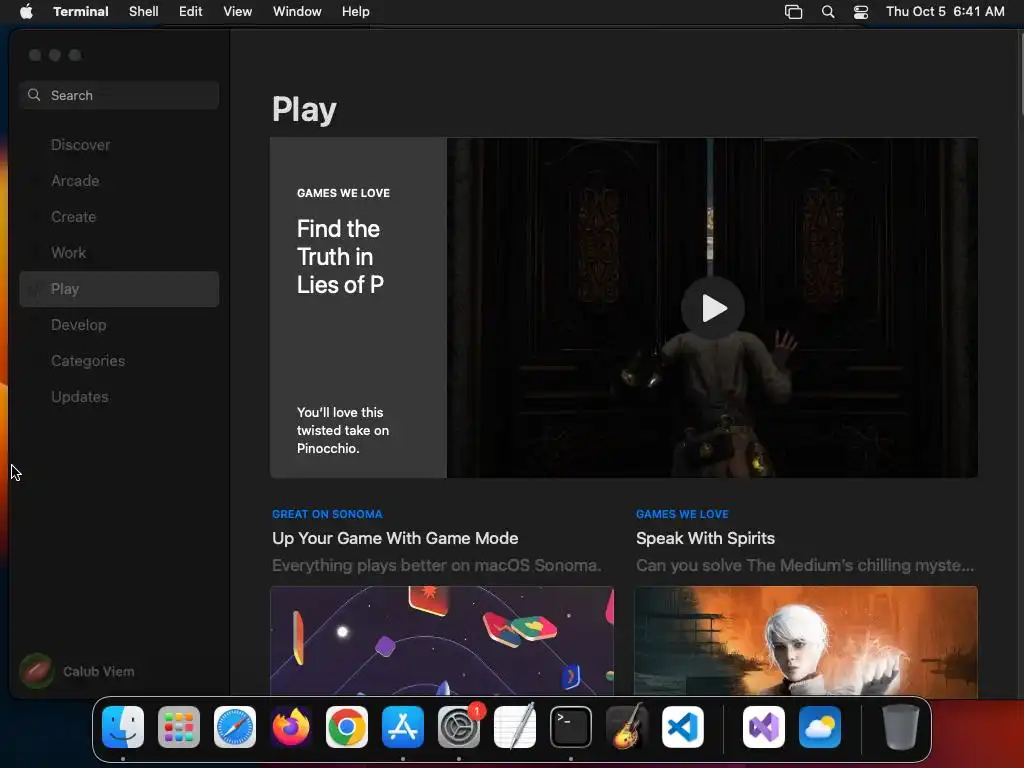Click the Play page heading
The image size is (1024, 768).
tap(304, 109)
